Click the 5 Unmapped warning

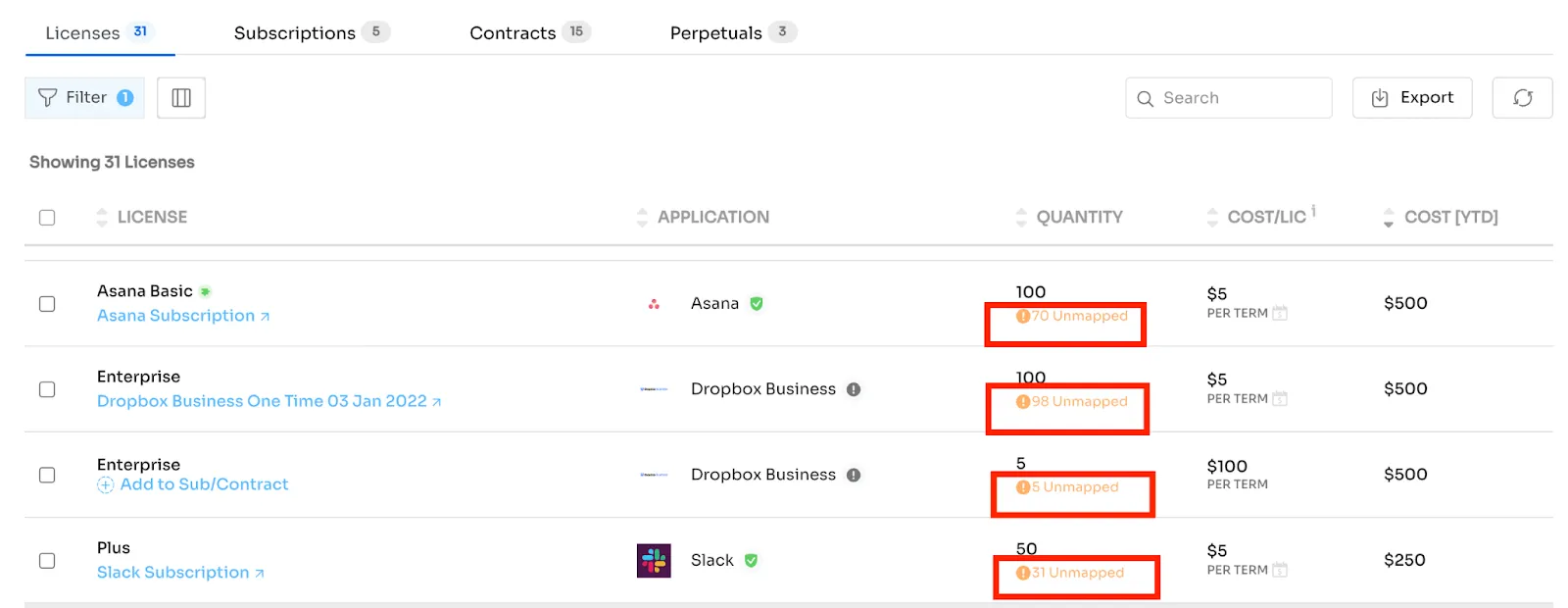[1067, 487]
